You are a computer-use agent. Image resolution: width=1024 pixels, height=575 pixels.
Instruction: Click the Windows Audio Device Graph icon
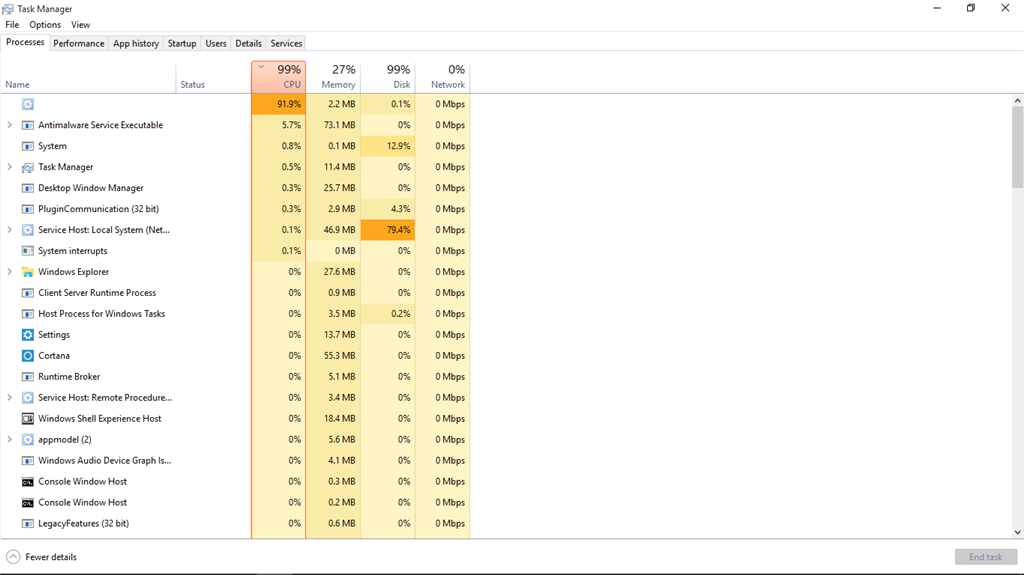coord(27,461)
